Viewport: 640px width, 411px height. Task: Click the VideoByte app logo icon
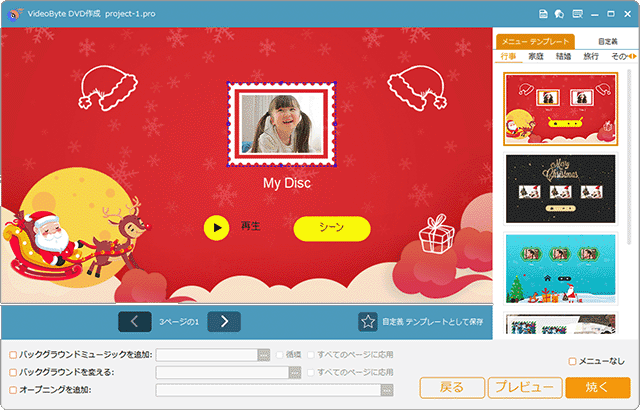[x=13, y=13]
